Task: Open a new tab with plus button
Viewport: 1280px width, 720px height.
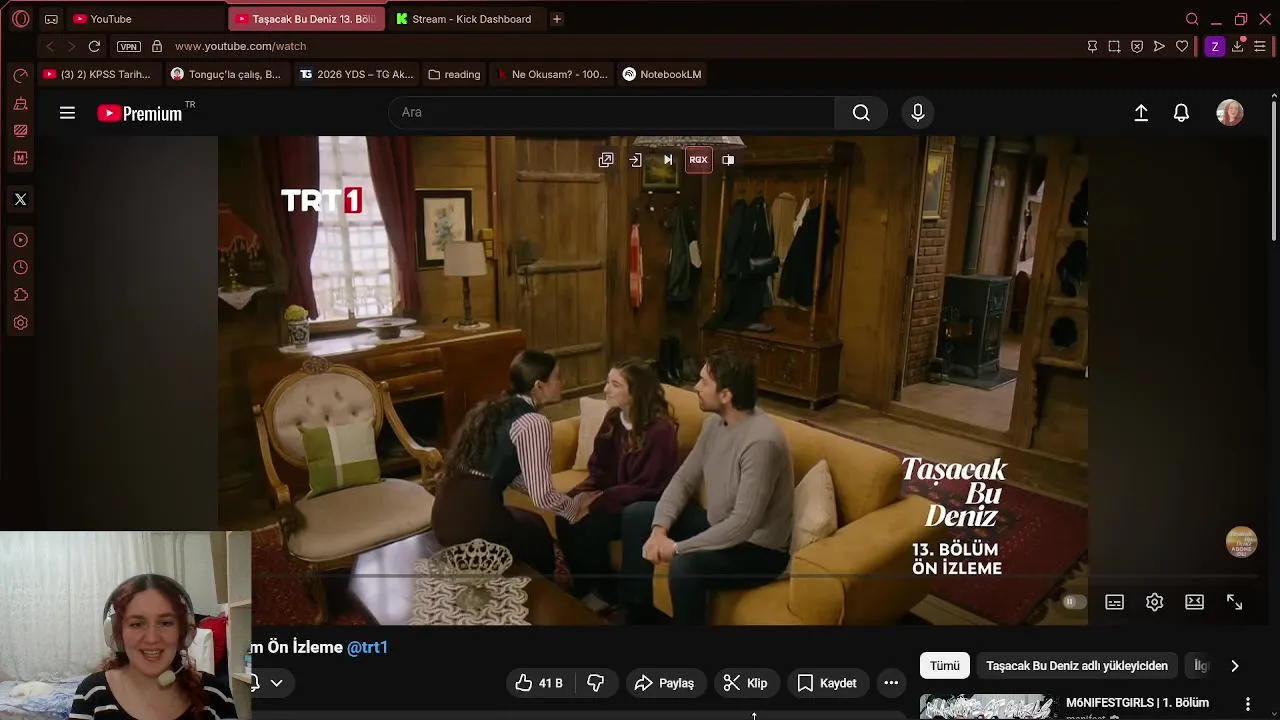Action: (x=557, y=19)
